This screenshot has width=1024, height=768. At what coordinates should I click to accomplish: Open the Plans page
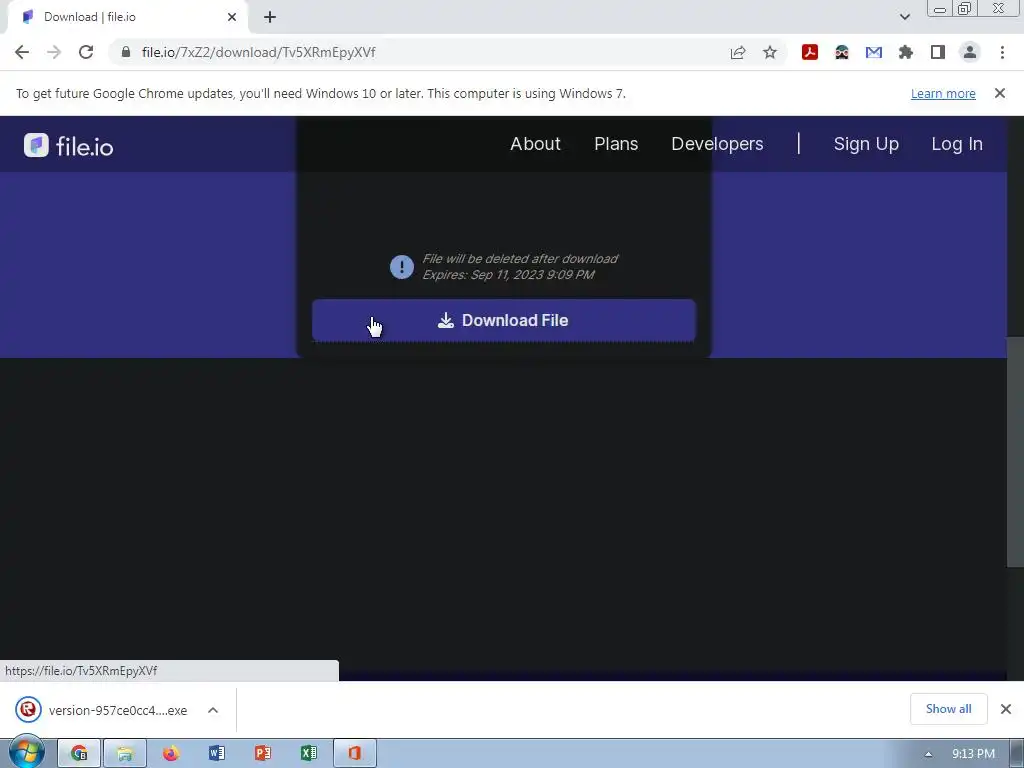616,144
